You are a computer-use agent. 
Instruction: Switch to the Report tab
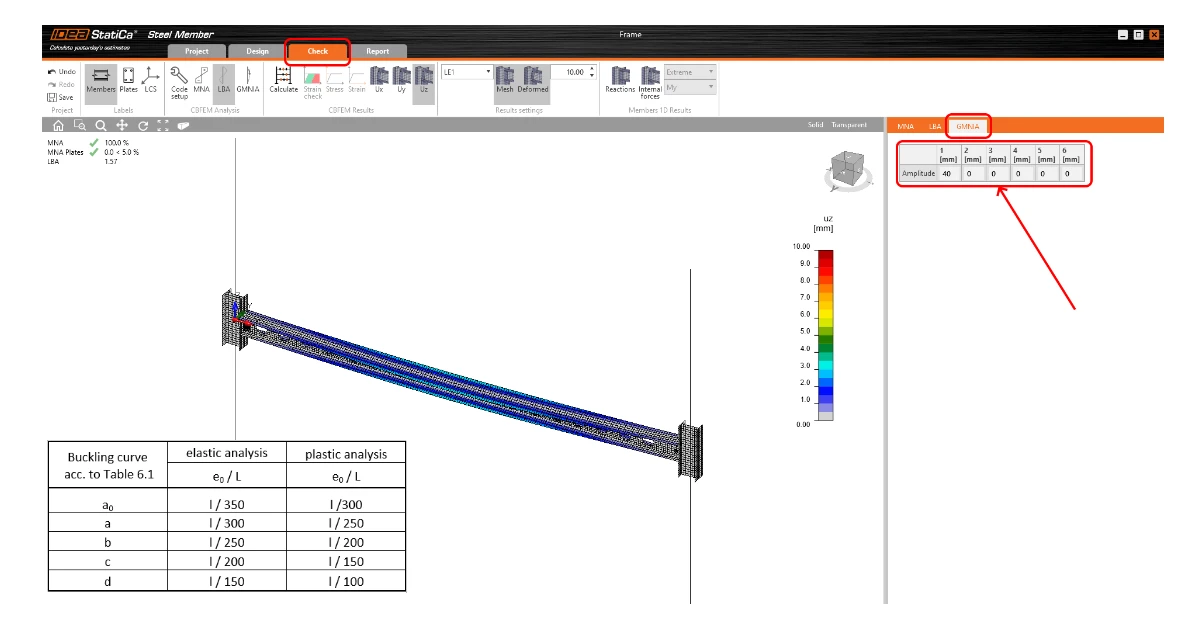pyautogui.click(x=378, y=51)
